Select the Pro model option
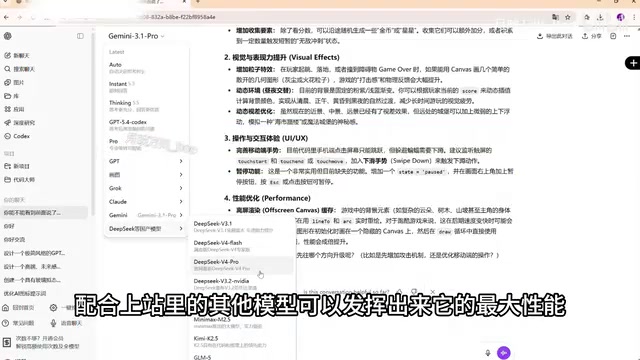Screen dimensions: 640x360 (146, 144)
